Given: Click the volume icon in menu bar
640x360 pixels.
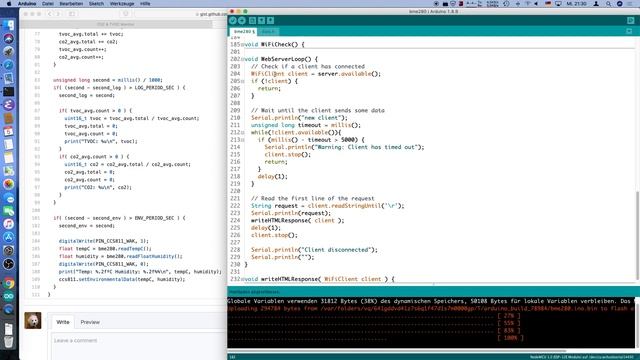Looking at the screenshot, I should pyautogui.click(x=536, y=4).
